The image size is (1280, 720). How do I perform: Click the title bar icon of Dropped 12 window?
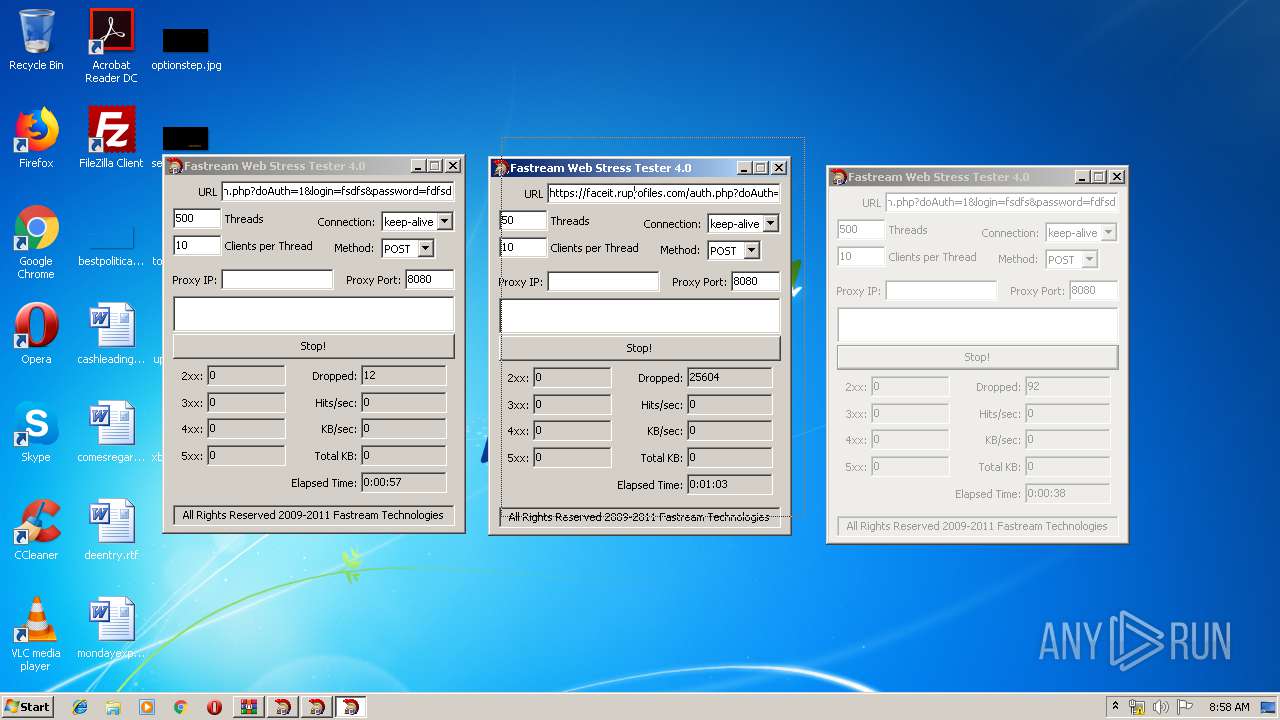pyautogui.click(x=174, y=166)
